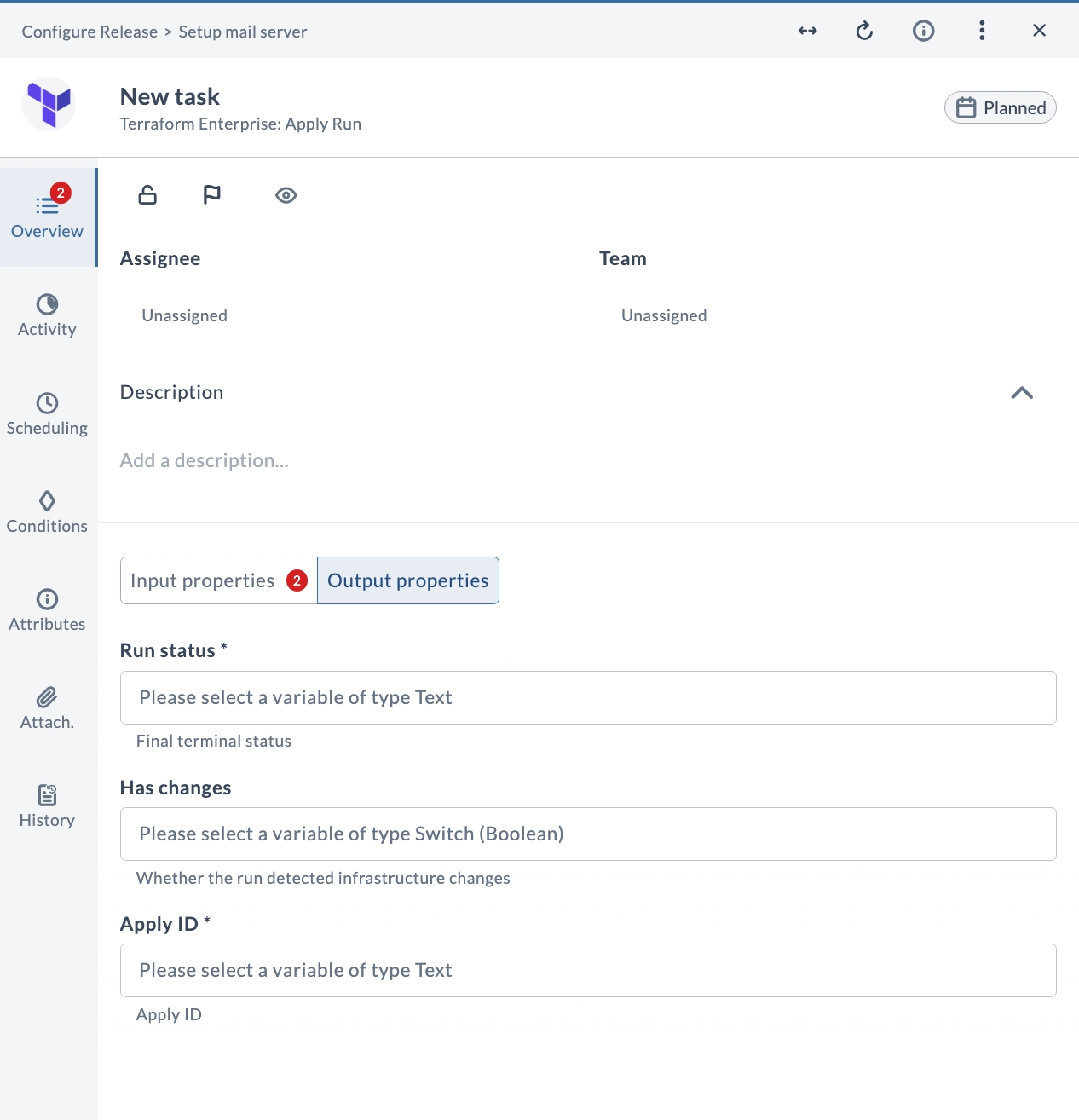Click Unassigned under Team
Viewport: 1079px width, 1120px height.
pos(664,315)
